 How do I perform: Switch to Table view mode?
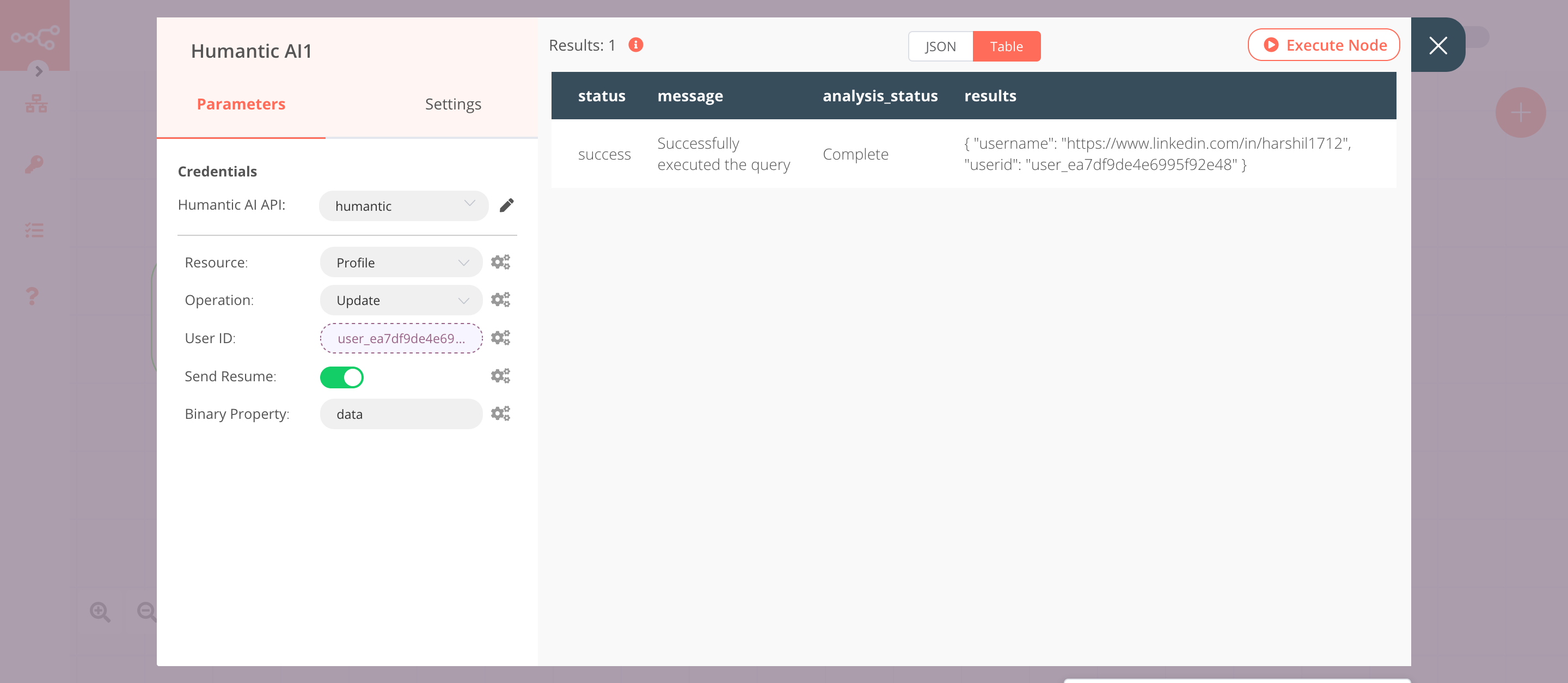(1007, 46)
